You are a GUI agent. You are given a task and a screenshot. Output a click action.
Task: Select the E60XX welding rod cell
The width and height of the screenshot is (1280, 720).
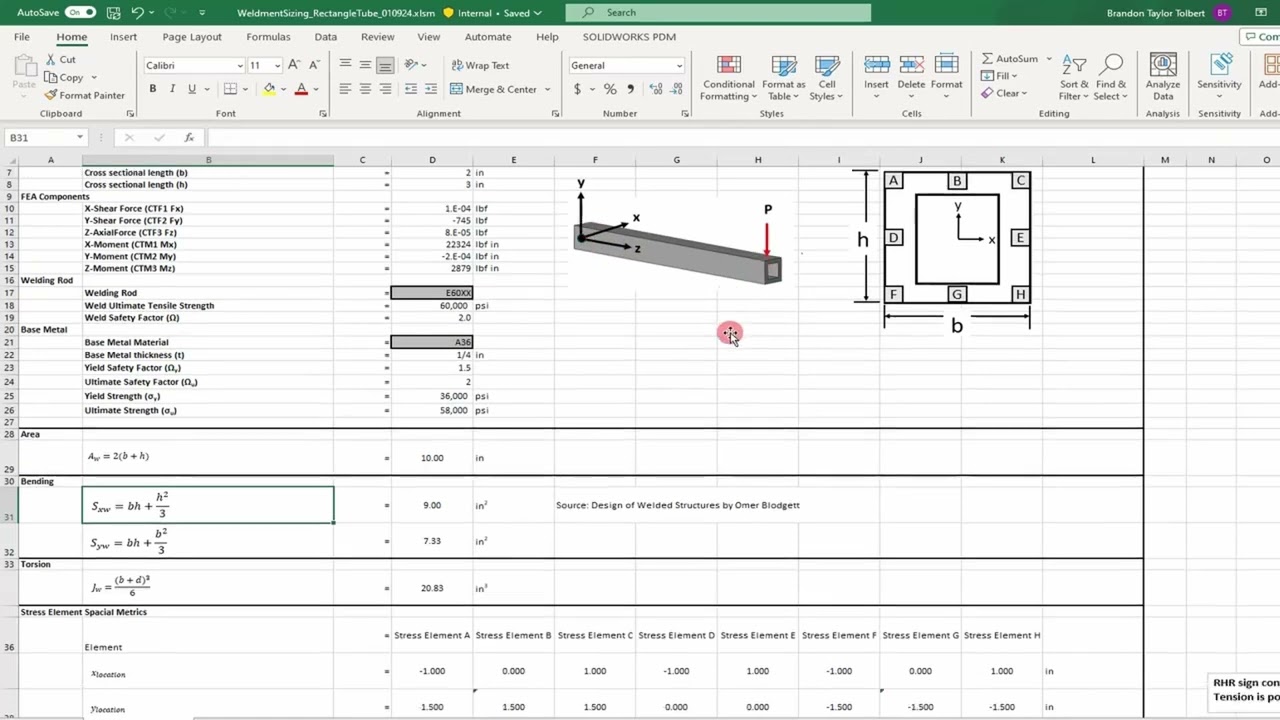tap(432, 293)
